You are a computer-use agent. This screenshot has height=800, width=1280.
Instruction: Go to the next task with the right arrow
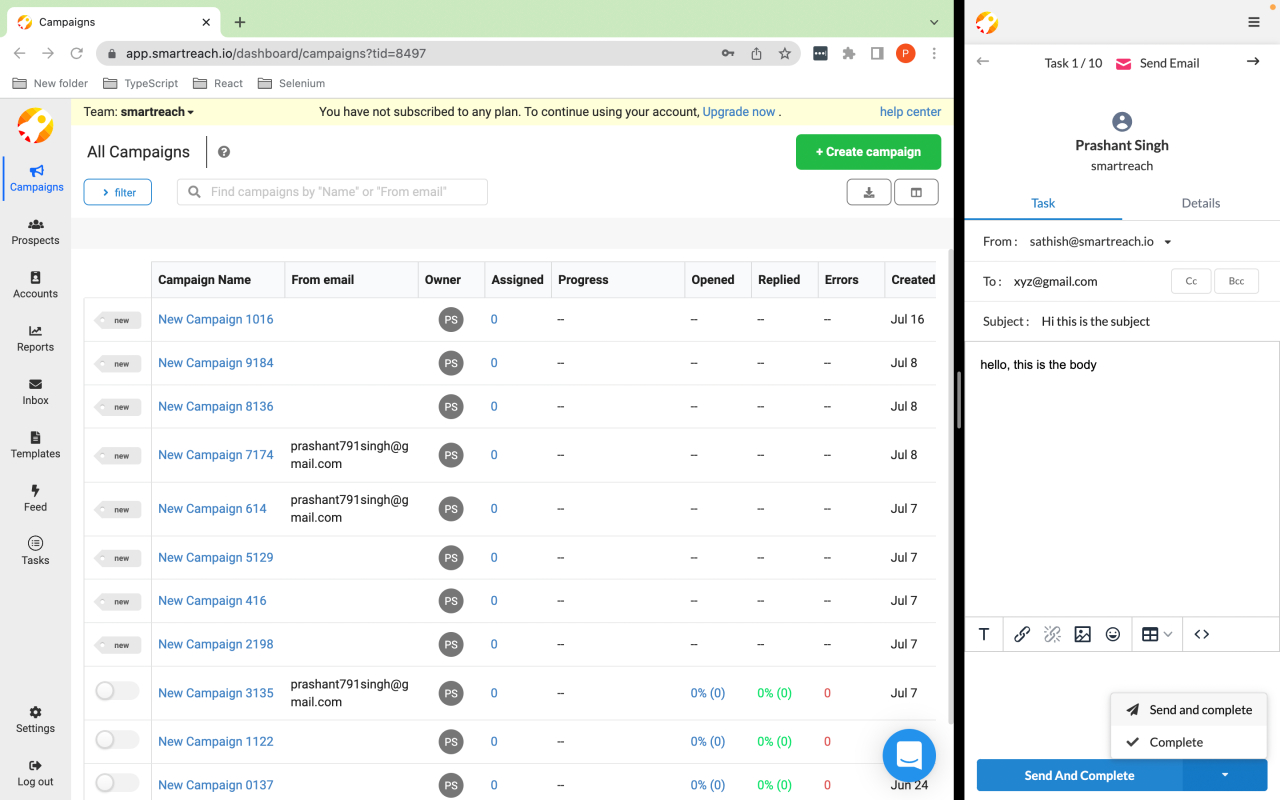[1253, 62]
